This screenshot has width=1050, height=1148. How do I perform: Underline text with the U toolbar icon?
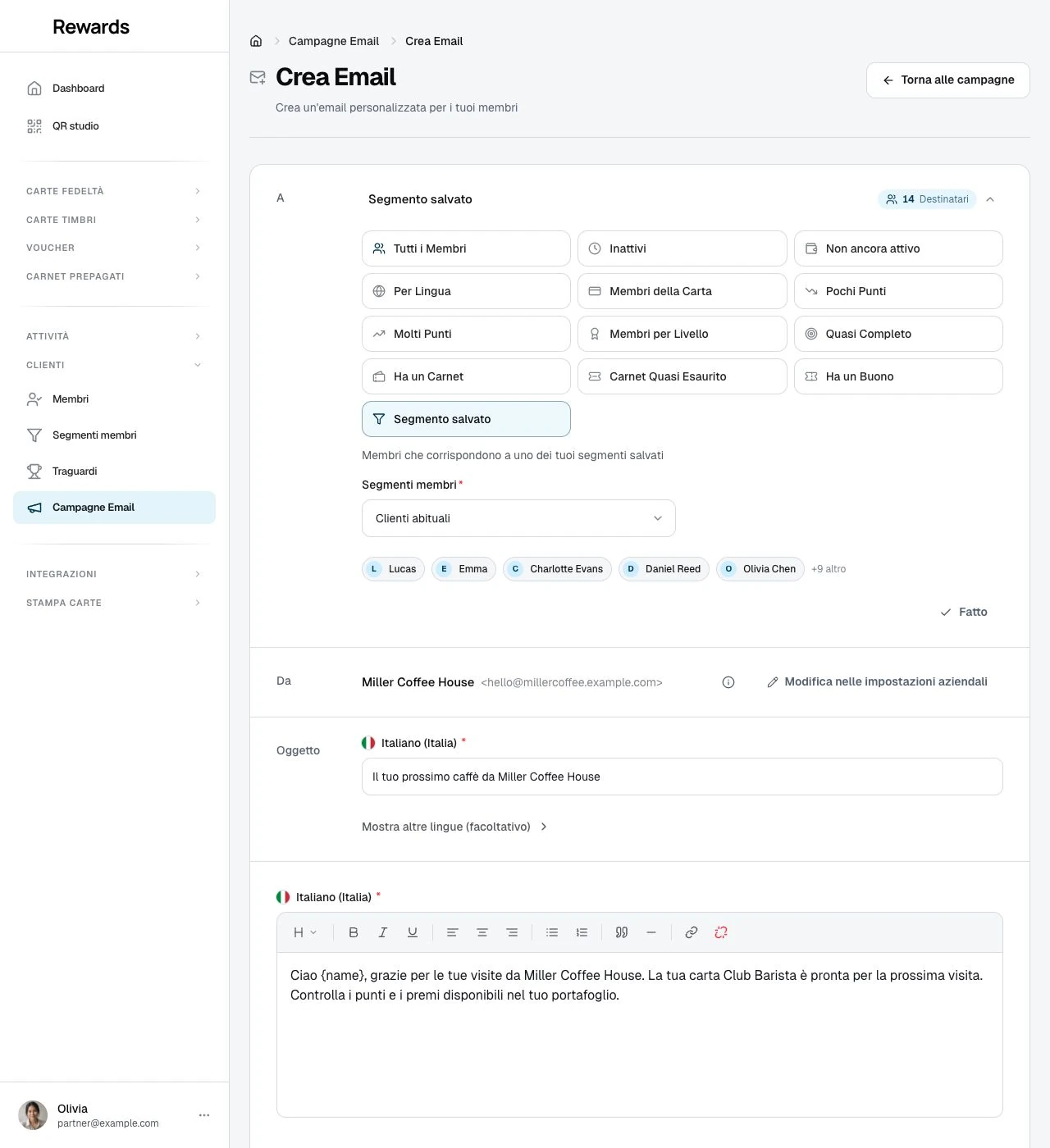(413, 932)
